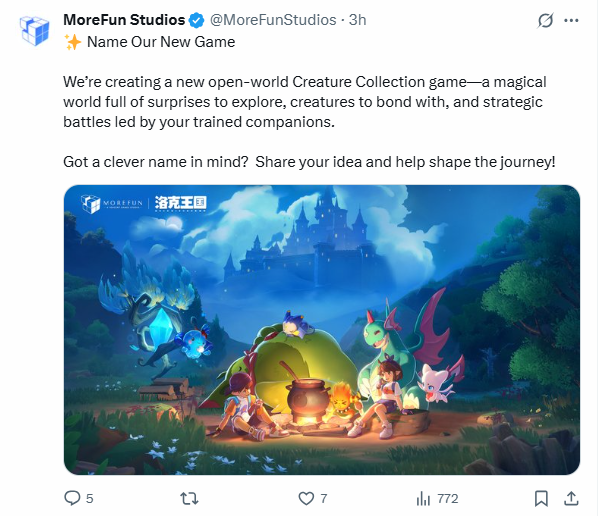This screenshot has width=598, height=516.
Task: Click the Name Our New Game headline text
Action: coord(161,42)
